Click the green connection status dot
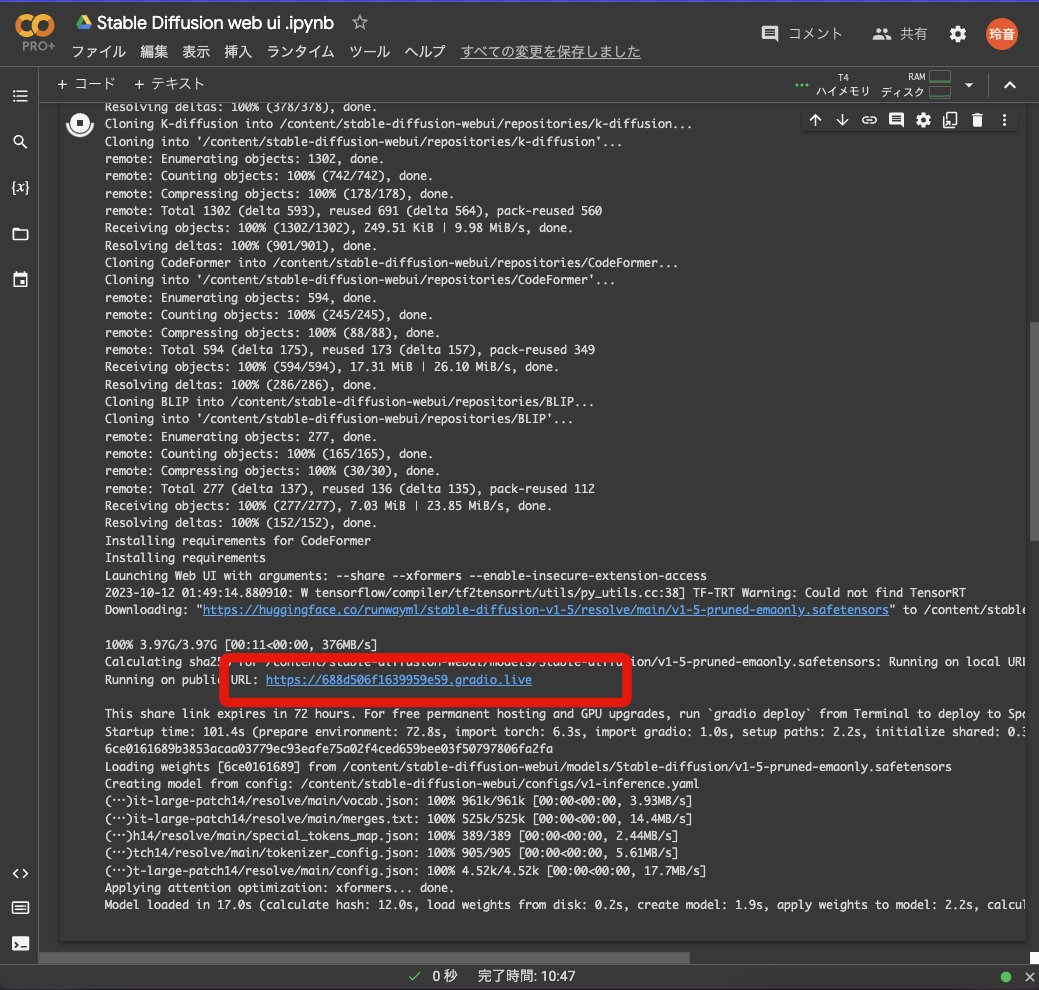The width and height of the screenshot is (1039, 990). point(1006,977)
